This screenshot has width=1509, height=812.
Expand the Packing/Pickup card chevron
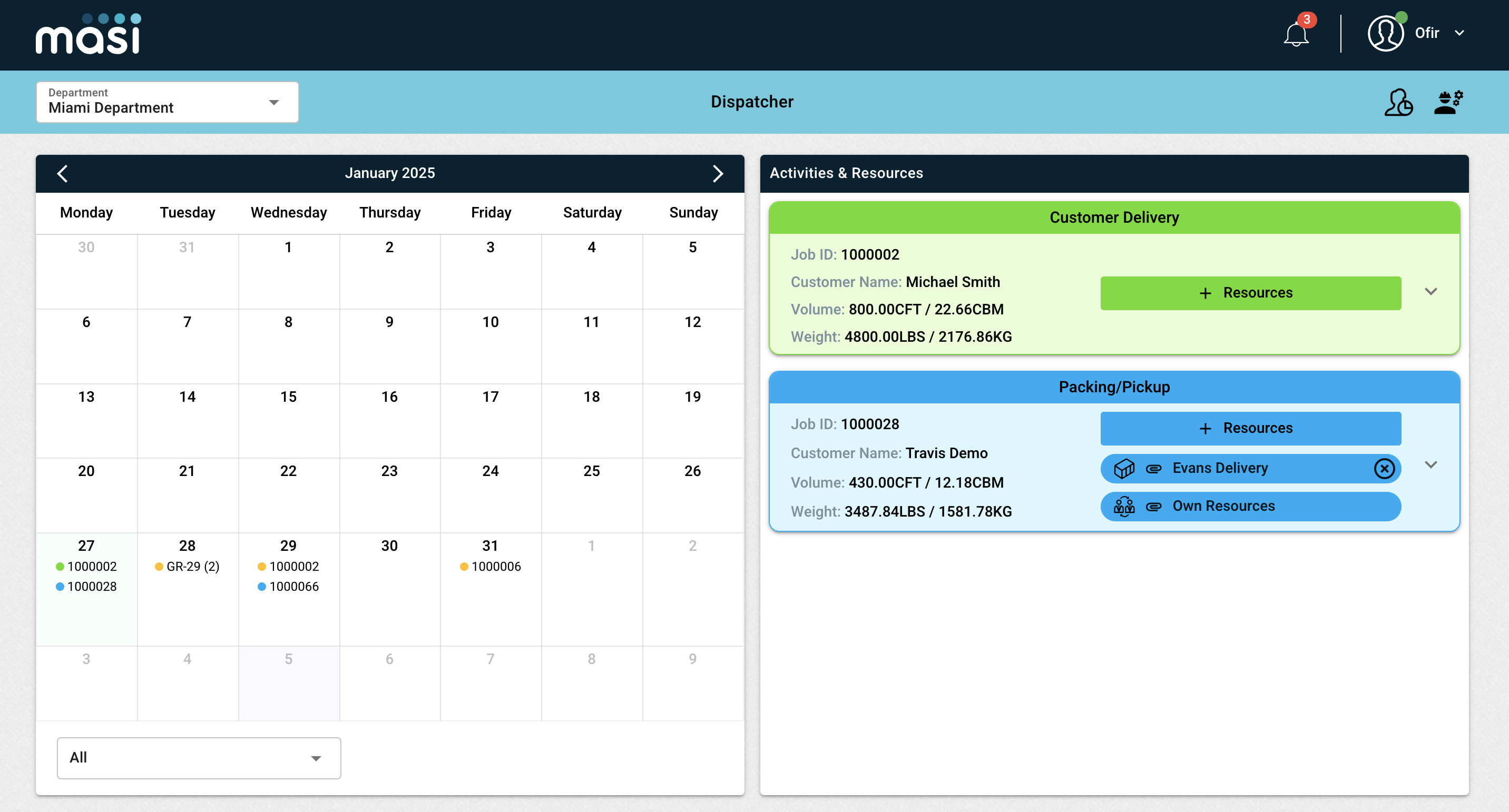(x=1430, y=465)
